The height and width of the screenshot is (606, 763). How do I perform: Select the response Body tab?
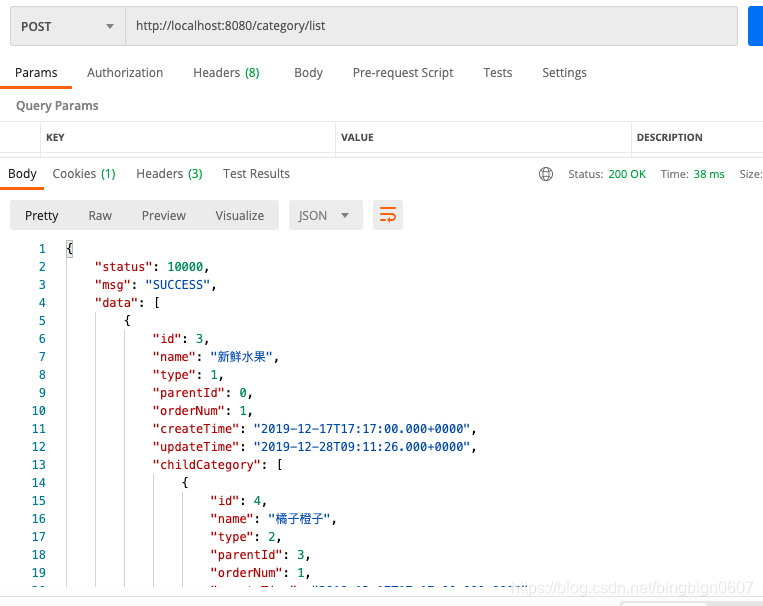tap(22, 174)
